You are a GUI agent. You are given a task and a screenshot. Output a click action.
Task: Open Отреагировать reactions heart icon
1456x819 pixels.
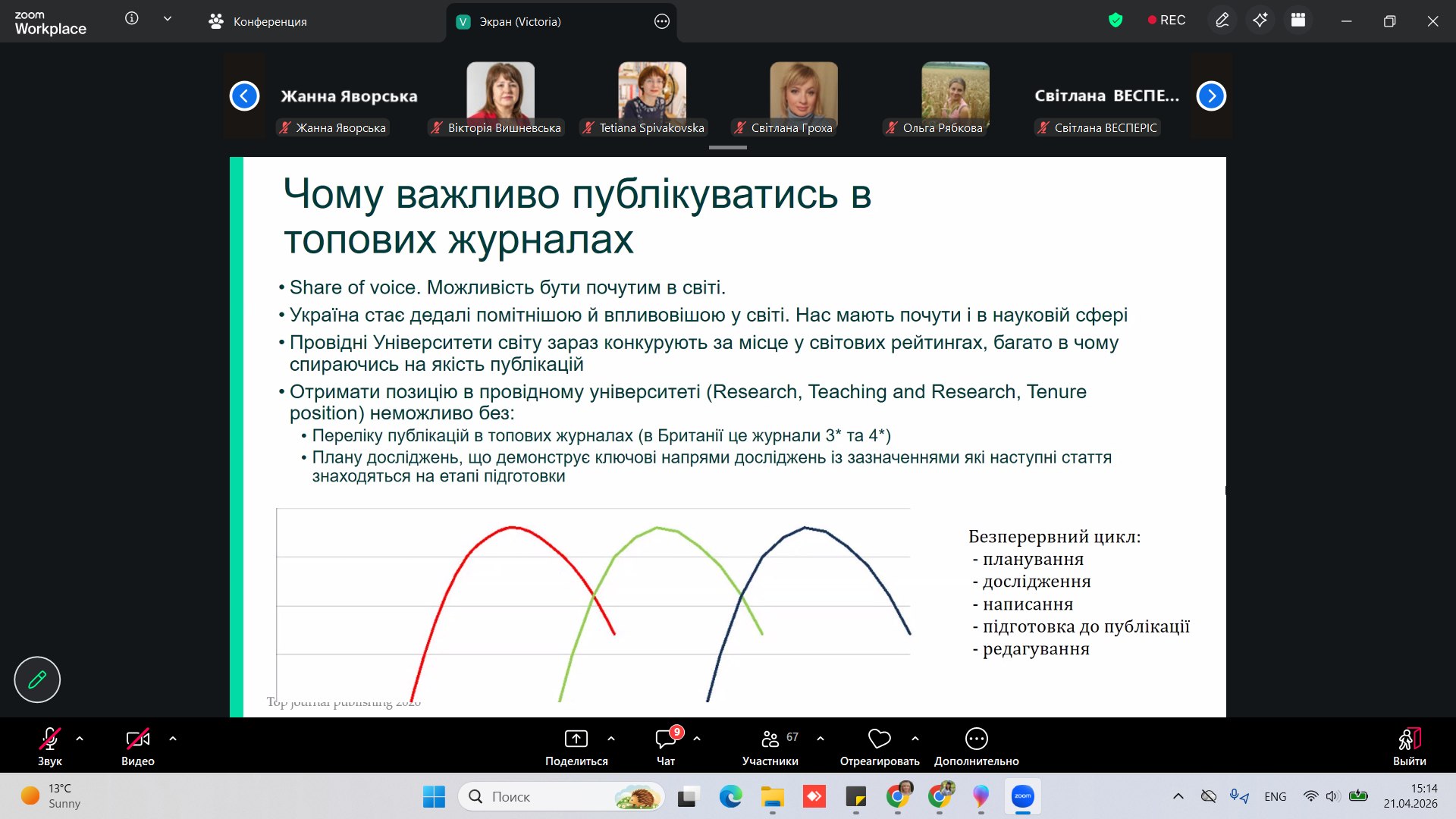pos(879,739)
